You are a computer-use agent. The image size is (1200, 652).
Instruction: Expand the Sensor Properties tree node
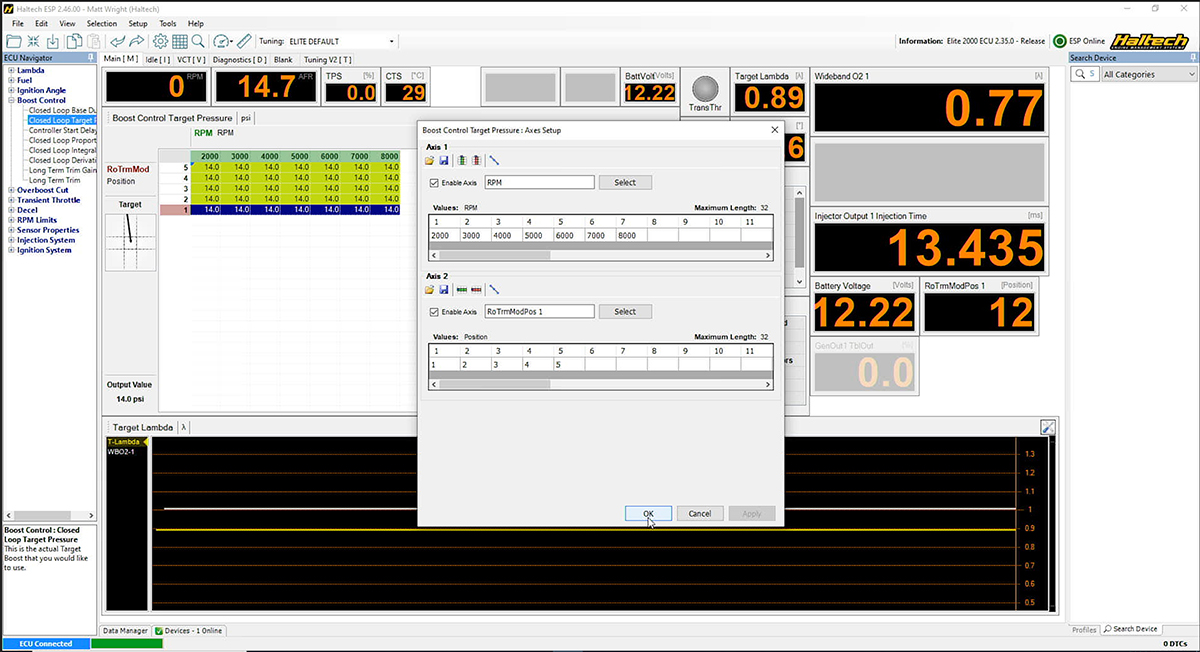tap(11, 230)
